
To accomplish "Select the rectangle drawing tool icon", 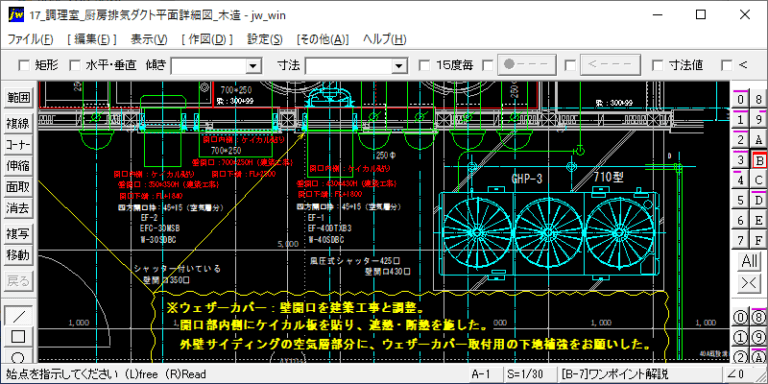I will [x=18, y=336].
